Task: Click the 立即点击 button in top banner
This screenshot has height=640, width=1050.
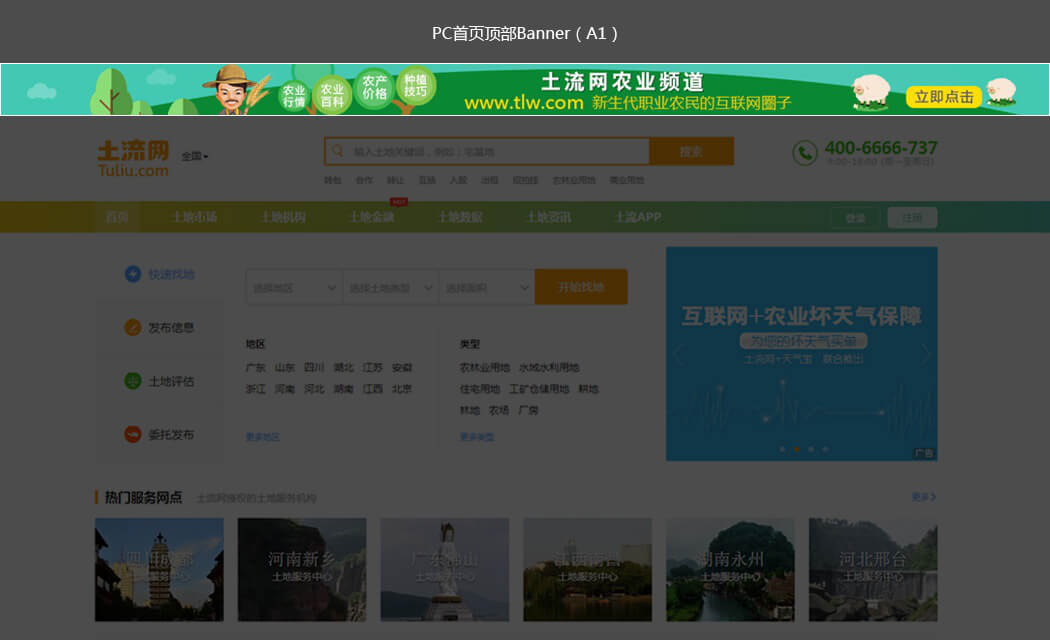Action: 945,97
